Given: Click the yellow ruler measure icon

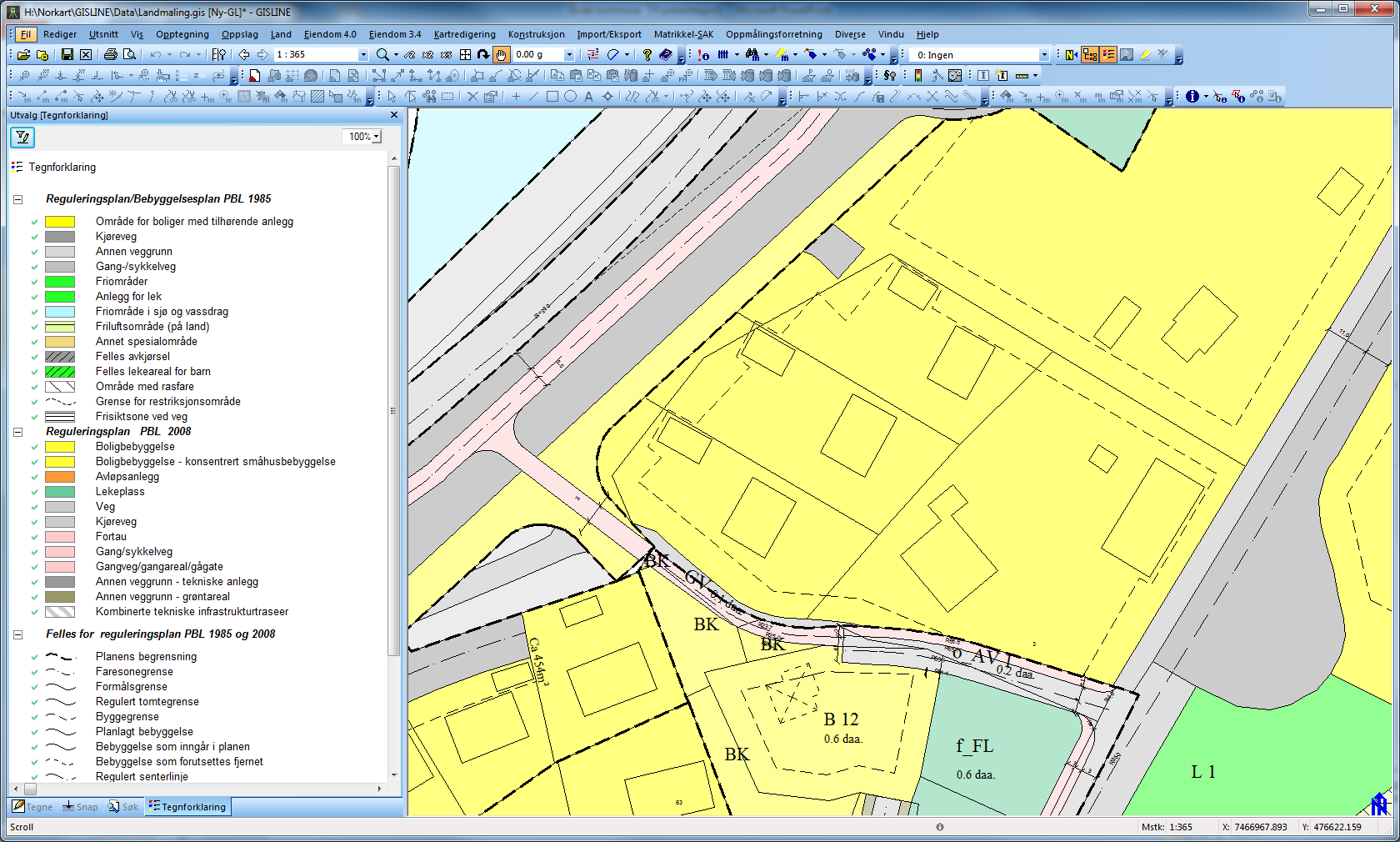Looking at the screenshot, I should click(1022, 75).
